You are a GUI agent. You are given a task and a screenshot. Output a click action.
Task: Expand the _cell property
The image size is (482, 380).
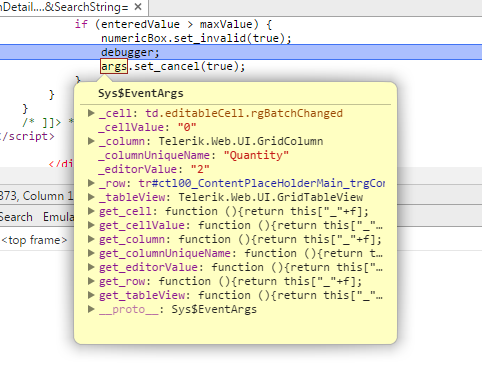tap(91, 113)
